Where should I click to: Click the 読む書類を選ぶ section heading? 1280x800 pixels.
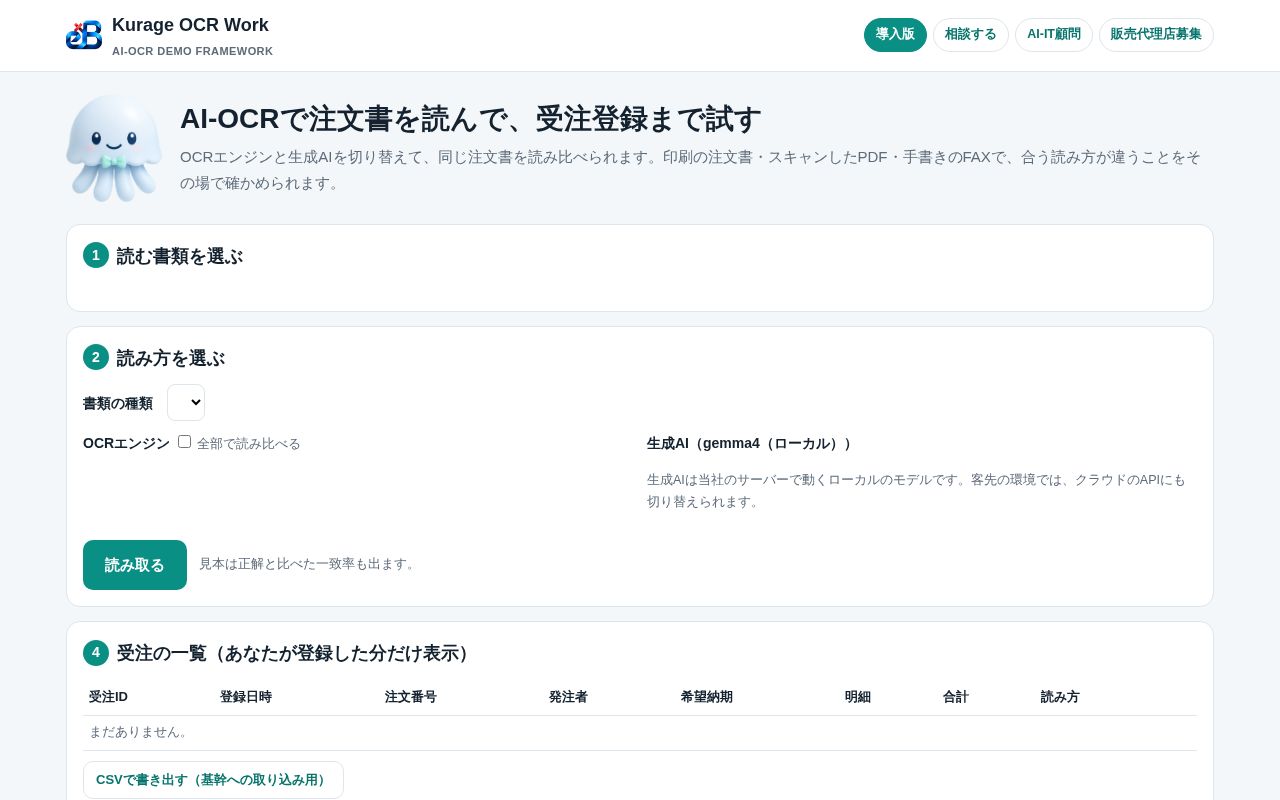180,257
